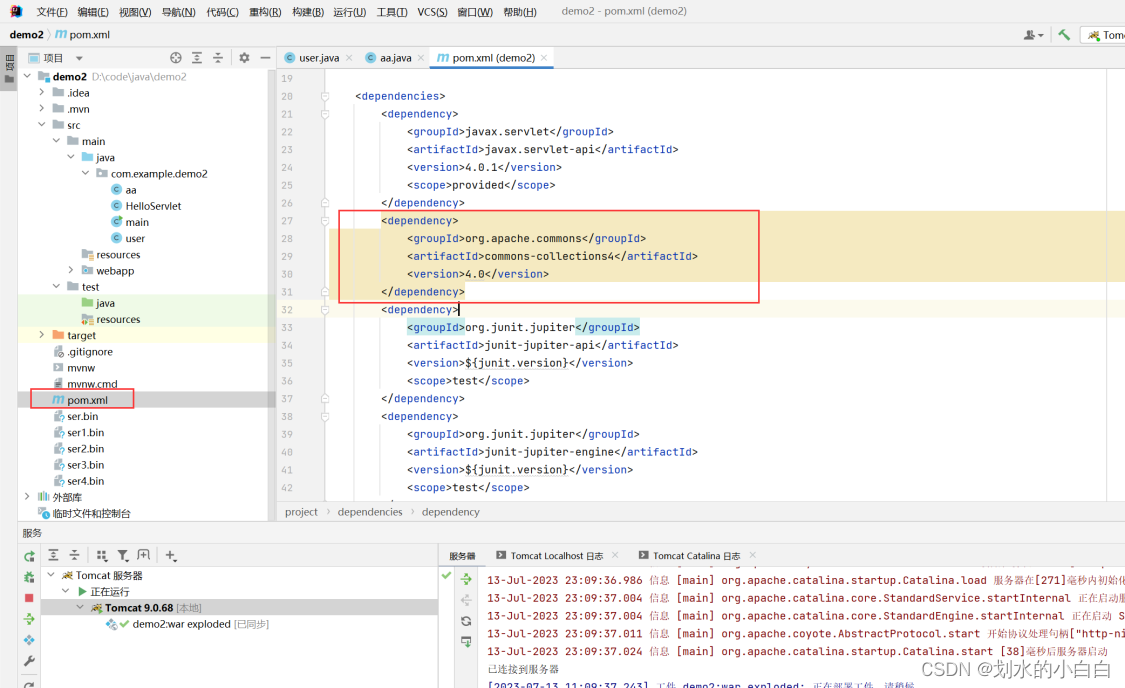This screenshot has width=1125, height=688.
Task: Click the wrench edit configuration icon
Action: click(29, 661)
